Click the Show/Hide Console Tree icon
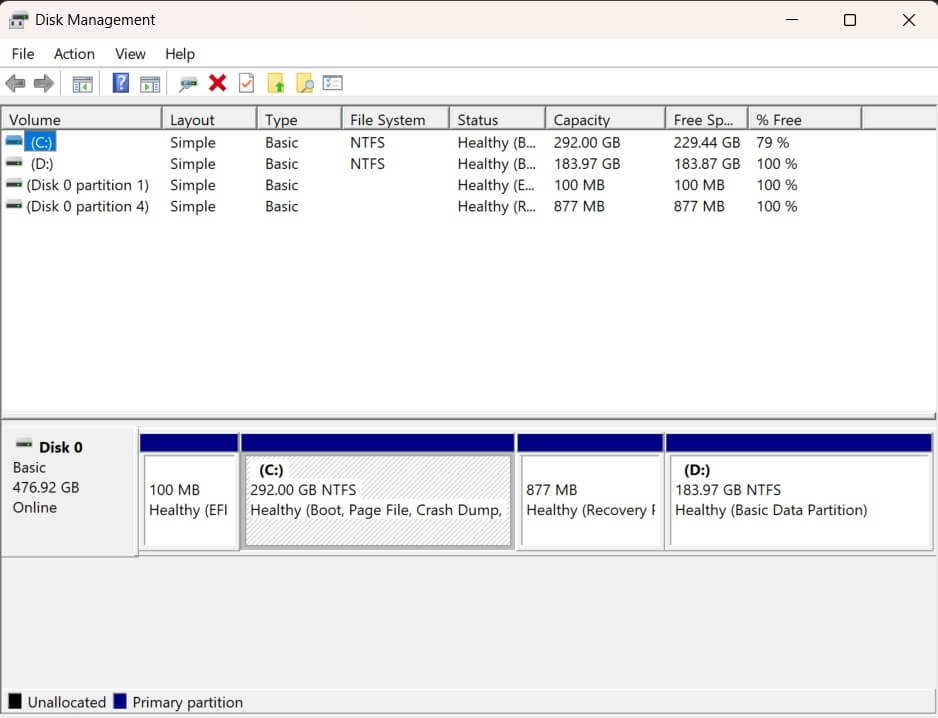 click(x=82, y=84)
